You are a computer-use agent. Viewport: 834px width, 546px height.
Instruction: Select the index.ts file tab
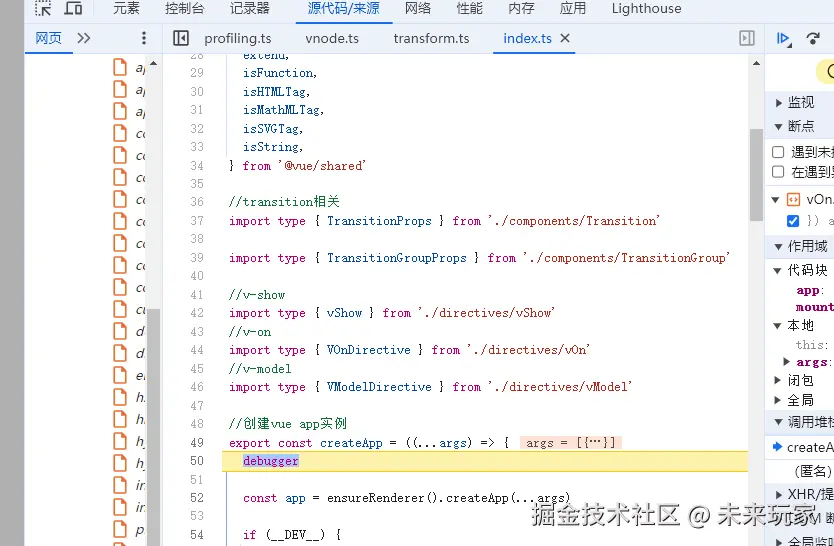click(x=527, y=38)
